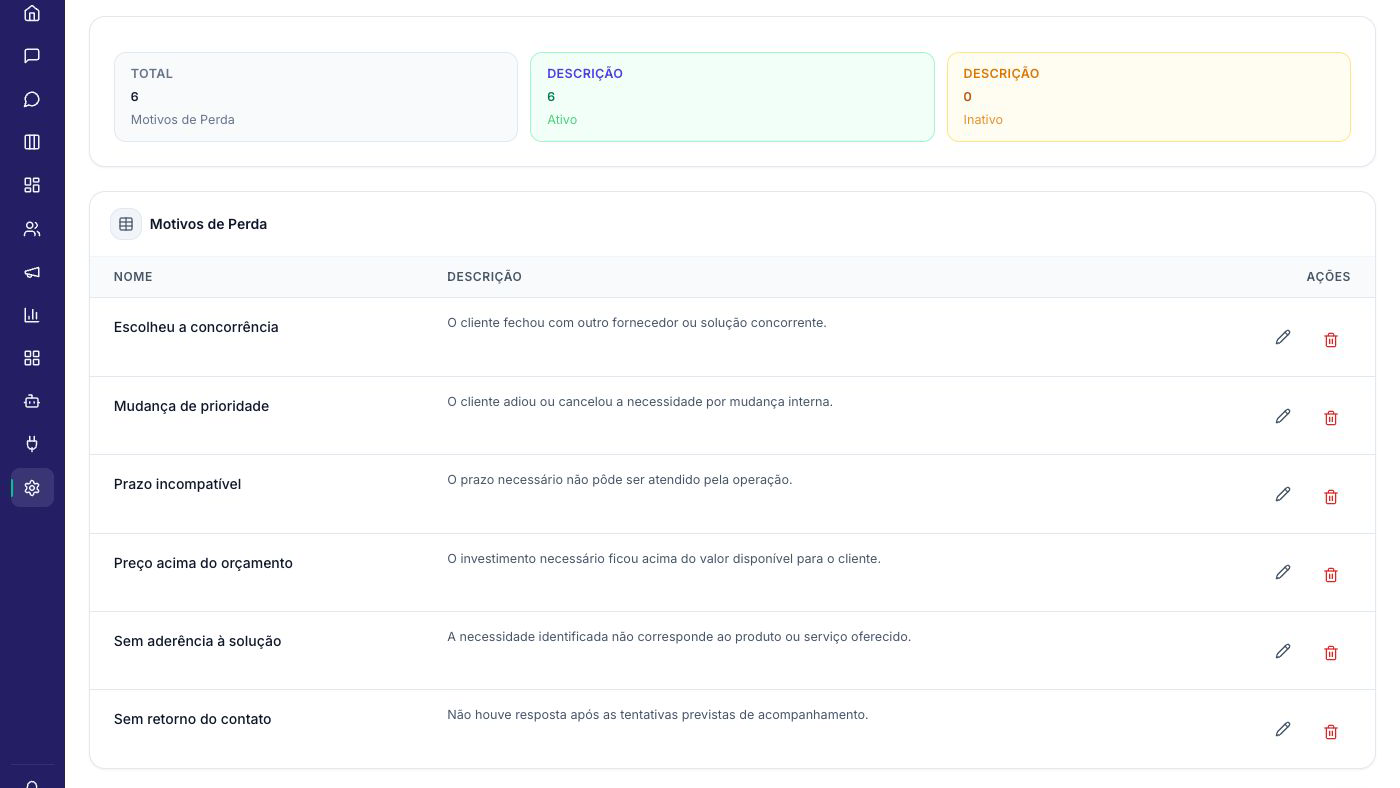Click the 'Escolheu a concorrência' name

[196, 327]
